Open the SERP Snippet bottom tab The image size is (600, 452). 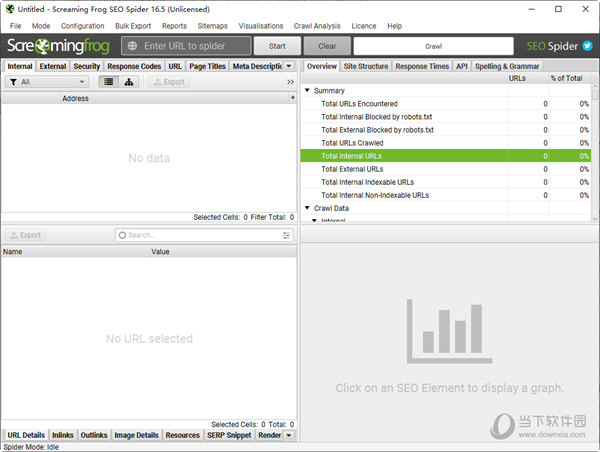[229, 435]
